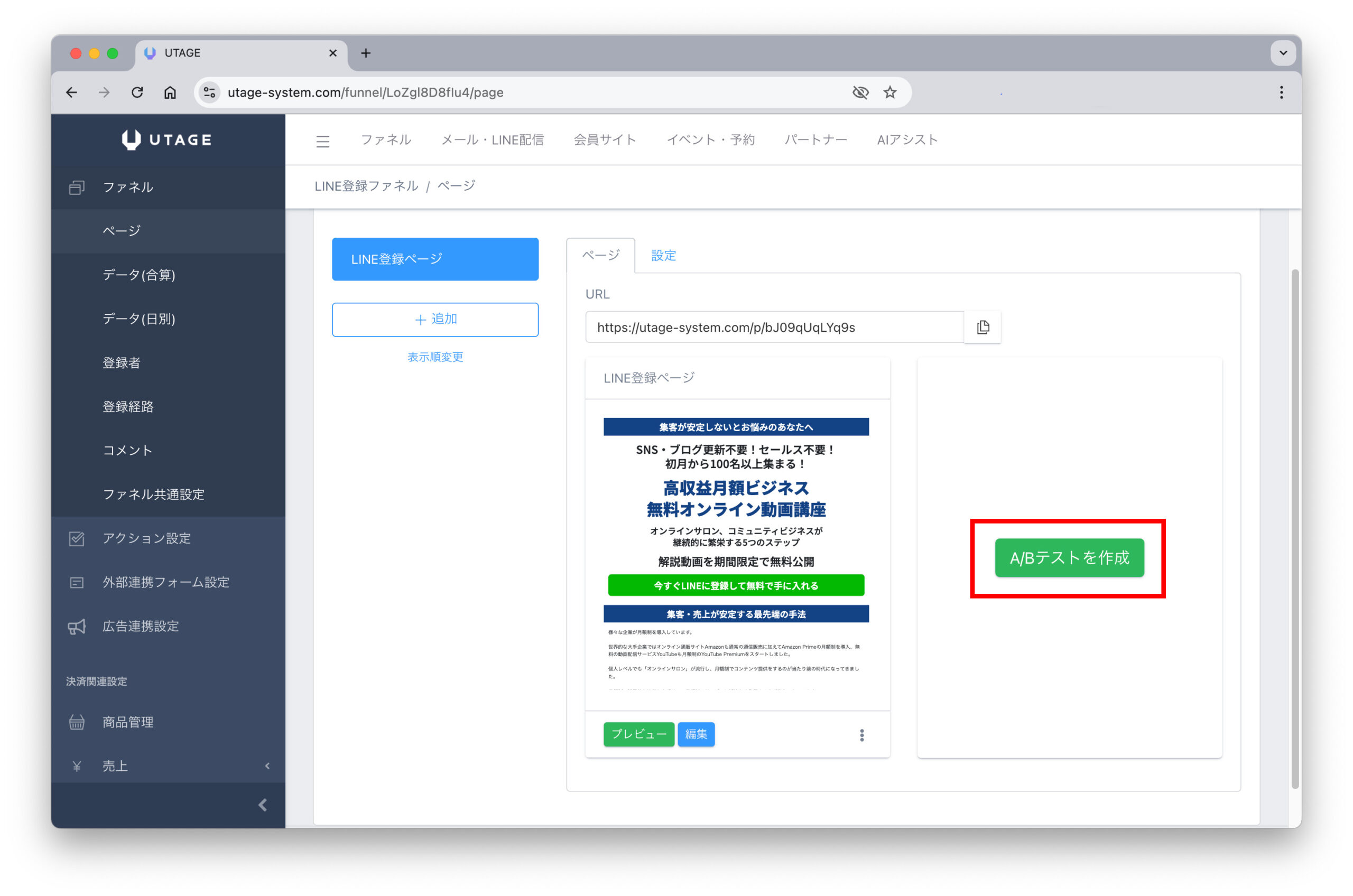Screen dimensions: 1353x896
Task: Click the landing page preview thumbnail
Action: tap(736, 554)
